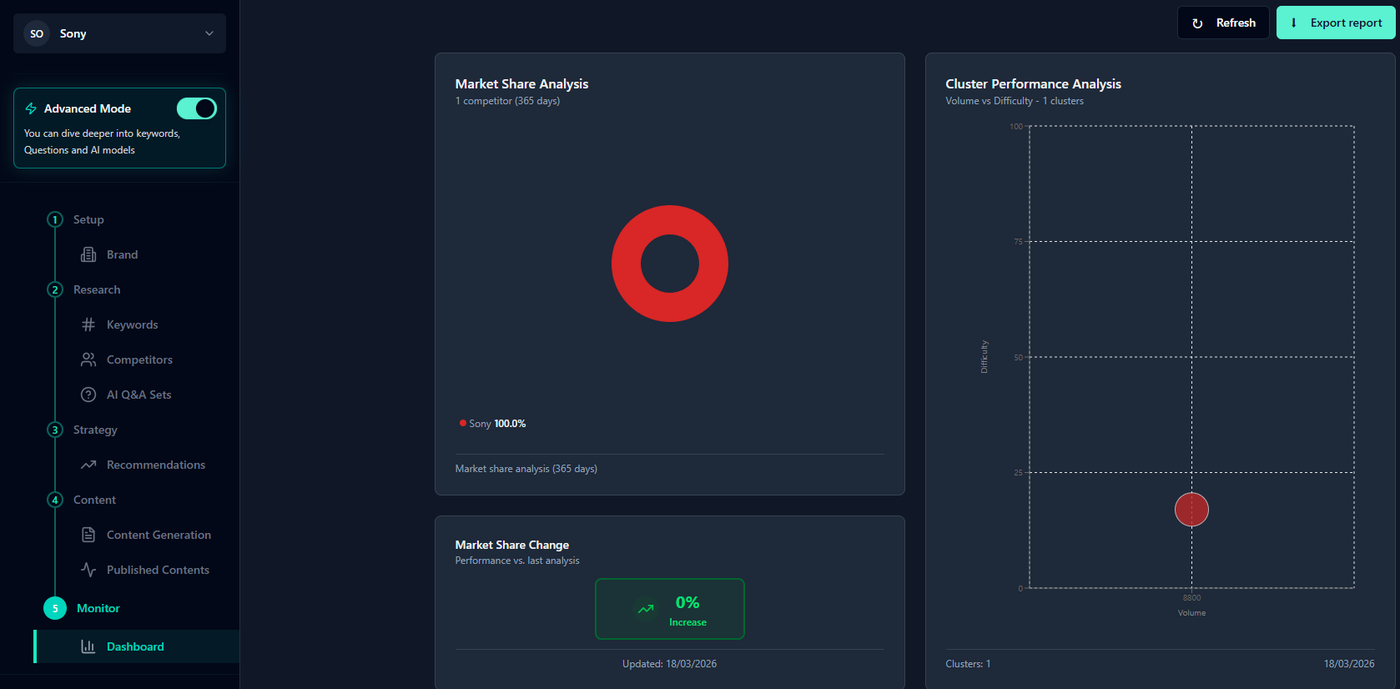
Task: Click step 3 circle for Strategy
Action: (x=55, y=429)
